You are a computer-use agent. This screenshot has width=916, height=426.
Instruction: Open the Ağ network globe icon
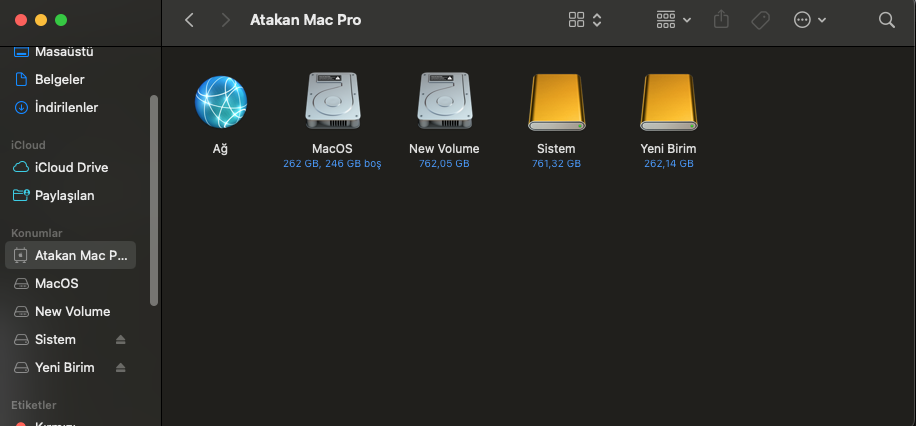click(220, 102)
